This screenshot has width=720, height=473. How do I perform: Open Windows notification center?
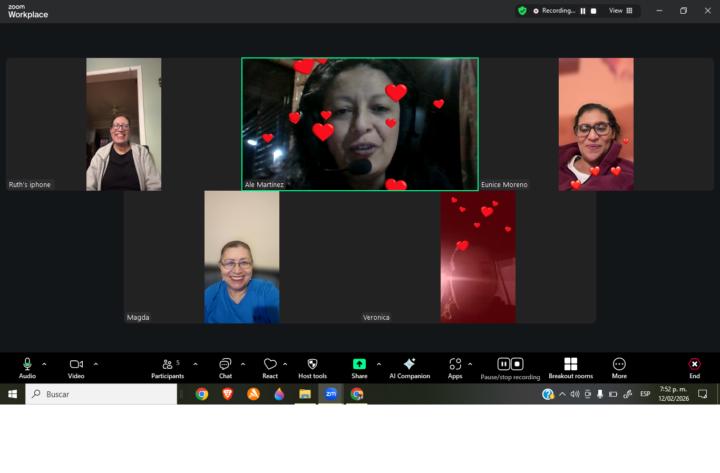pyautogui.click(x=703, y=394)
